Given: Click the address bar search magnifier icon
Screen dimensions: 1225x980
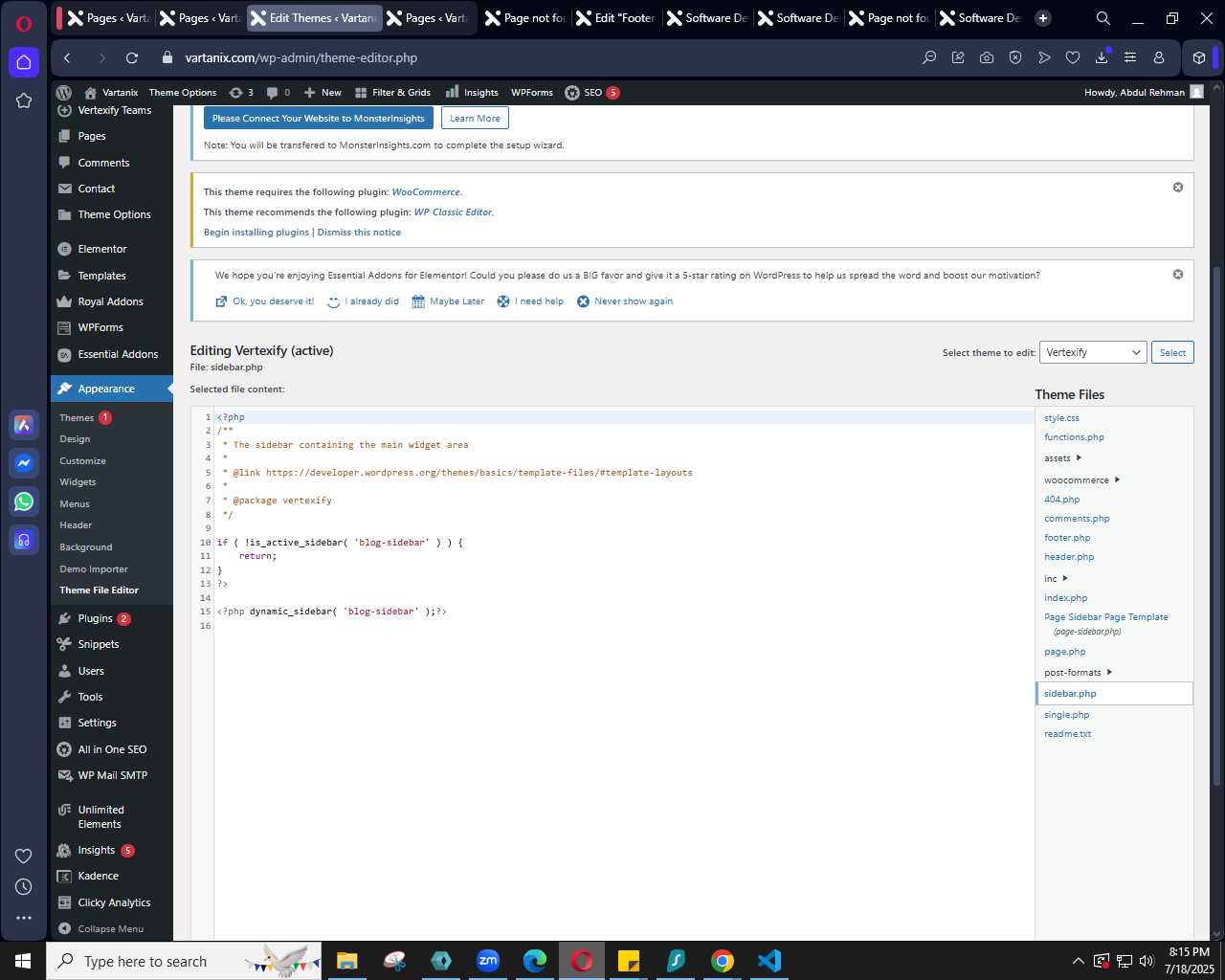Looking at the screenshot, I should [929, 58].
